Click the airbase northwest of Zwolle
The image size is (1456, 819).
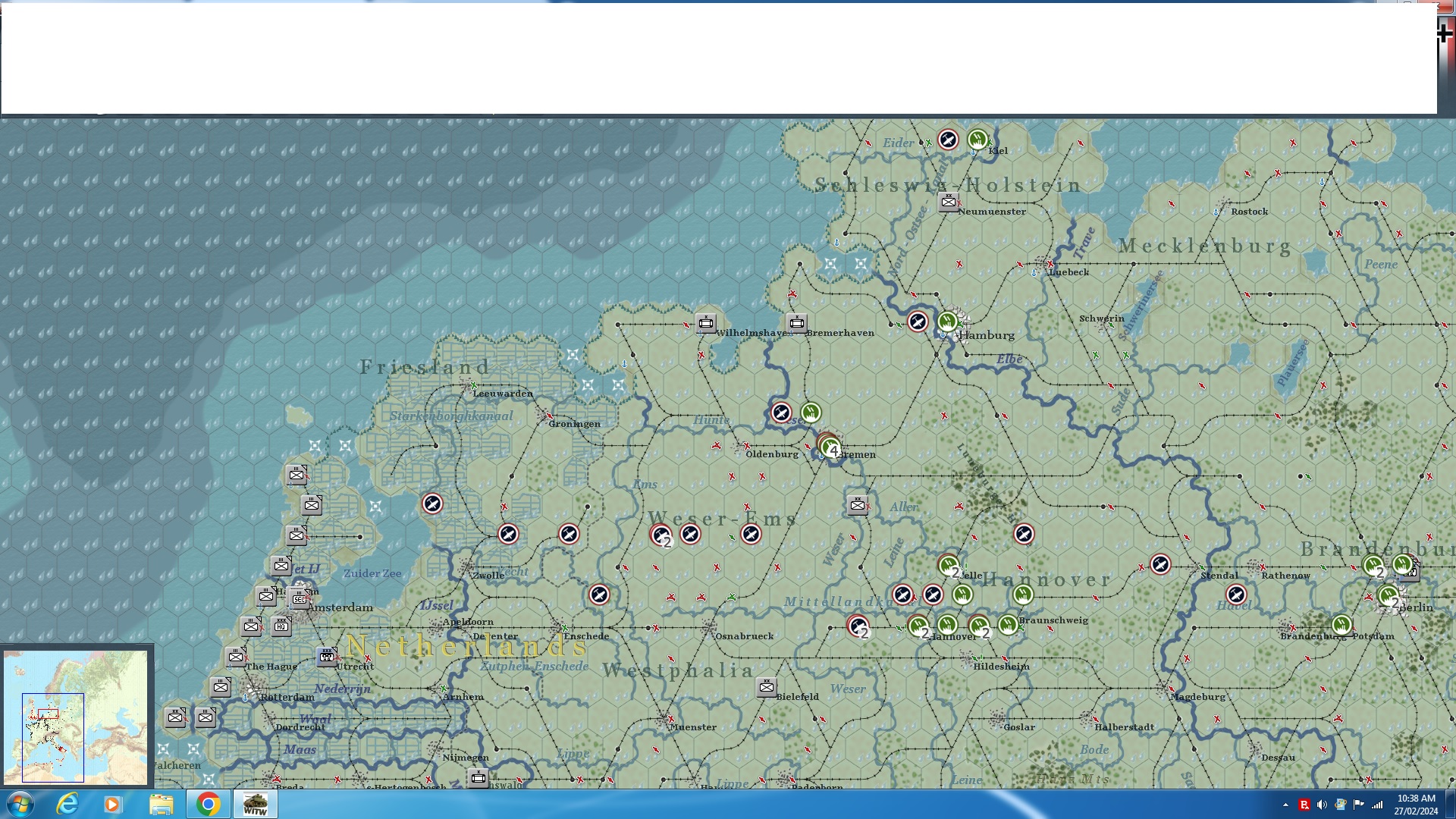[432, 504]
